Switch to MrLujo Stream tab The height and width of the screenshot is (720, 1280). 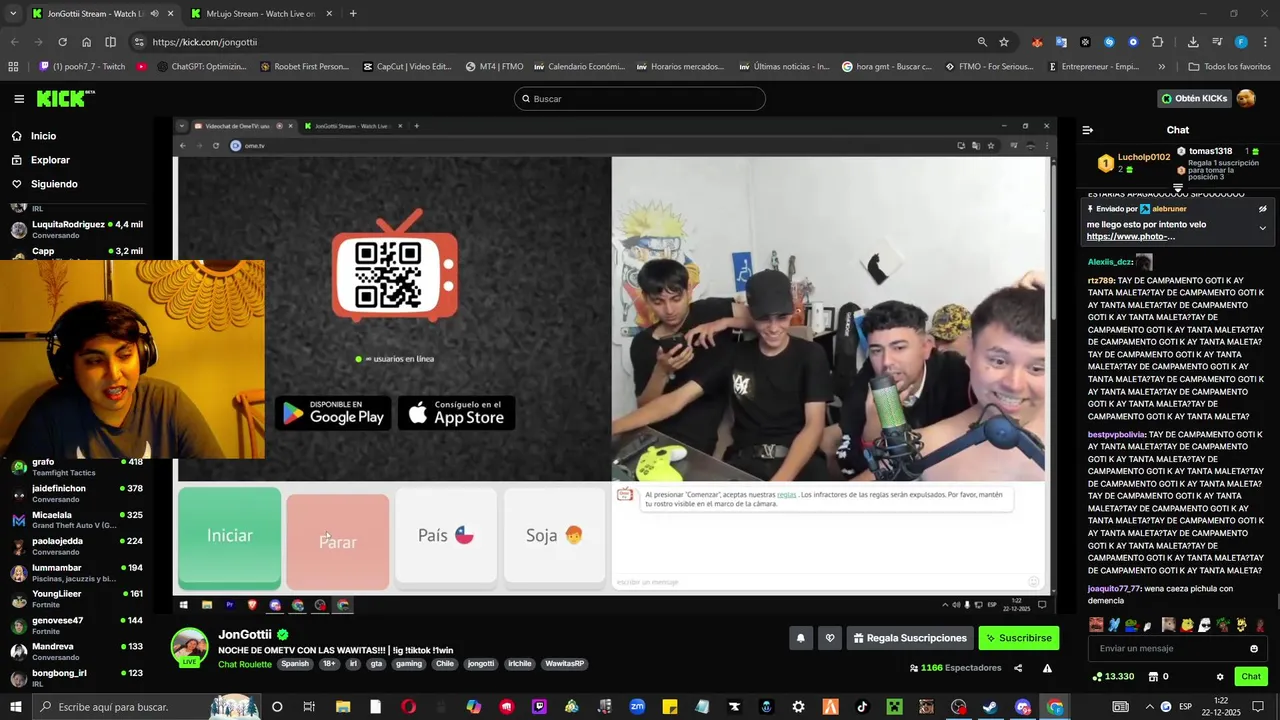[x=262, y=14]
